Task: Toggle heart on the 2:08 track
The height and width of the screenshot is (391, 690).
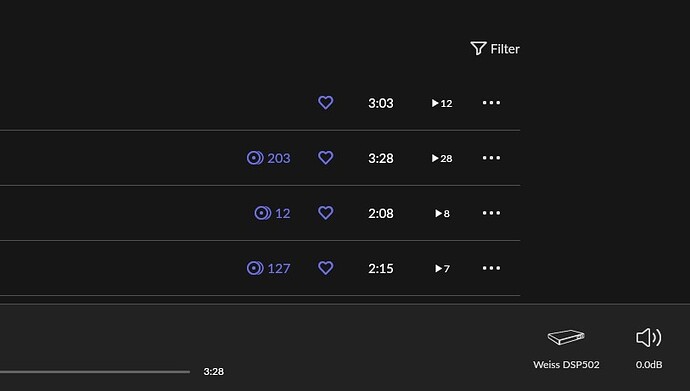Action: 326,213
